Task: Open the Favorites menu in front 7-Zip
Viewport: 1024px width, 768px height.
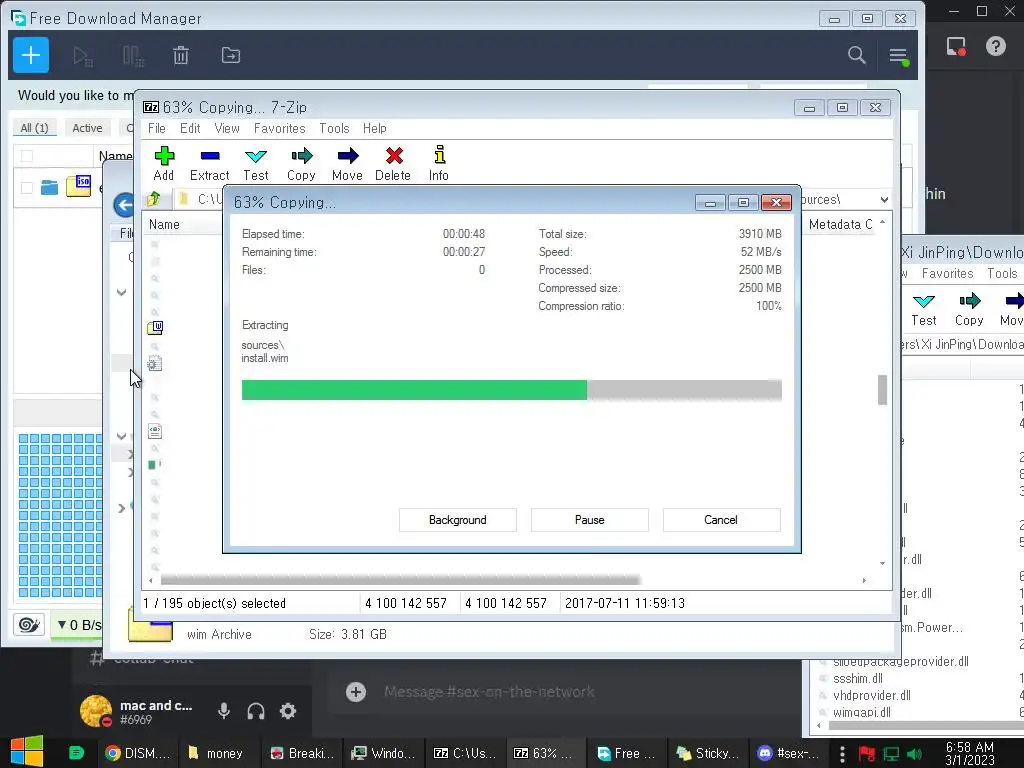Action: tap(280, 129)
